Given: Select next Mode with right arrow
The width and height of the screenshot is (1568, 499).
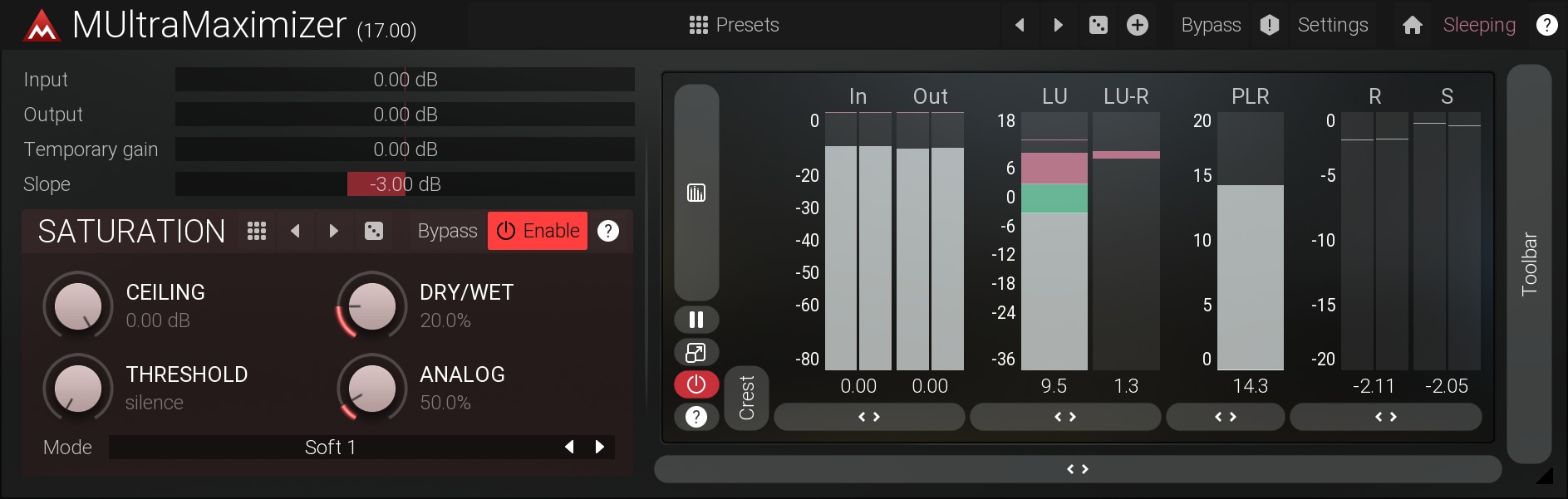Looking at the screenshot, I should [x=600, y=447].
